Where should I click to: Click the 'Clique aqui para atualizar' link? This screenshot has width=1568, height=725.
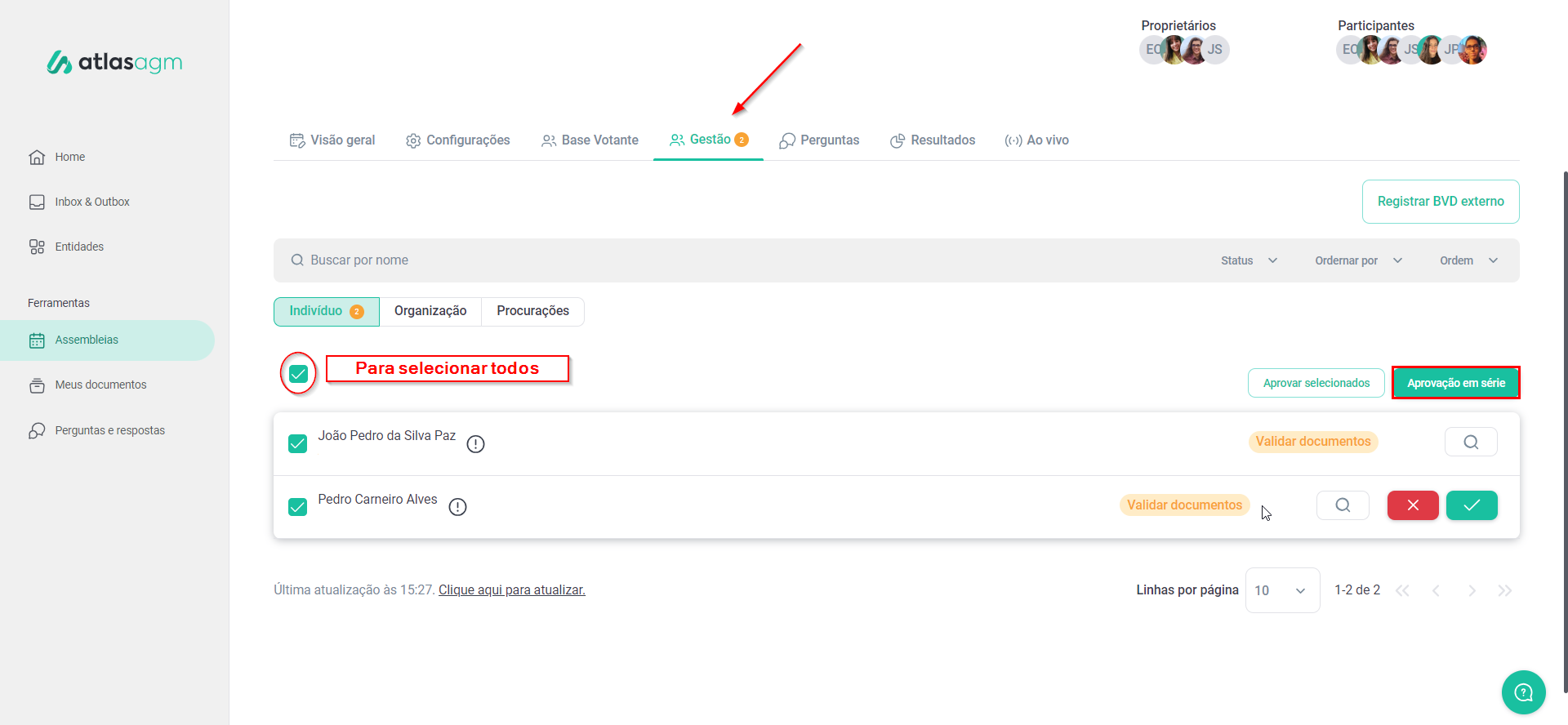pos(511,590)
